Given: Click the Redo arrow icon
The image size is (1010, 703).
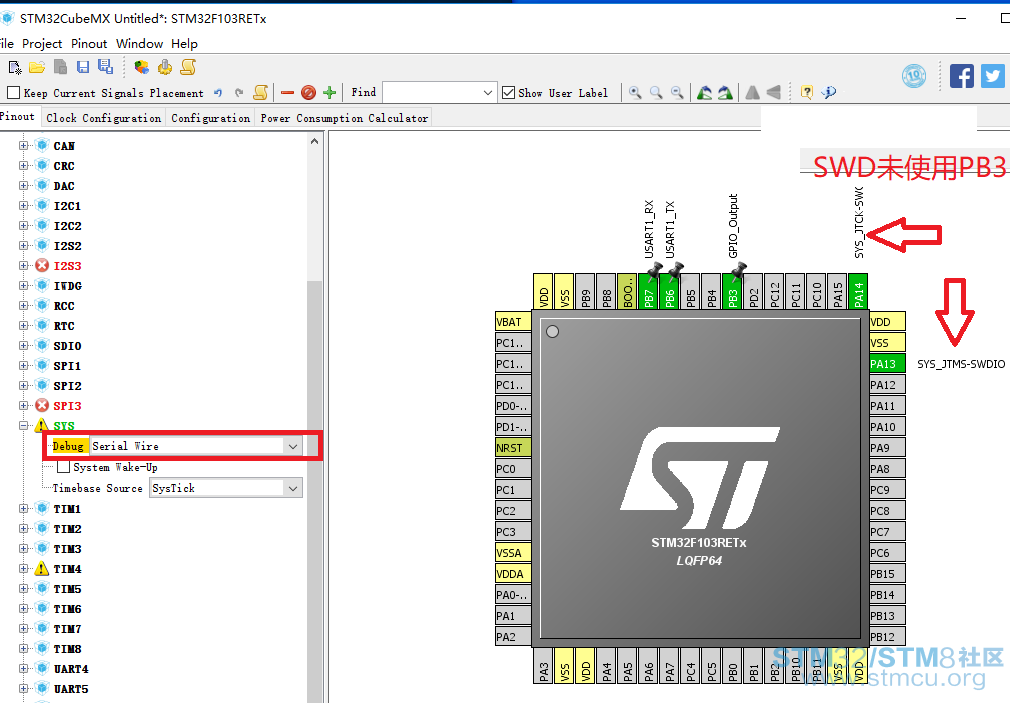Looking at the screenshot, I should pos(239,93).
